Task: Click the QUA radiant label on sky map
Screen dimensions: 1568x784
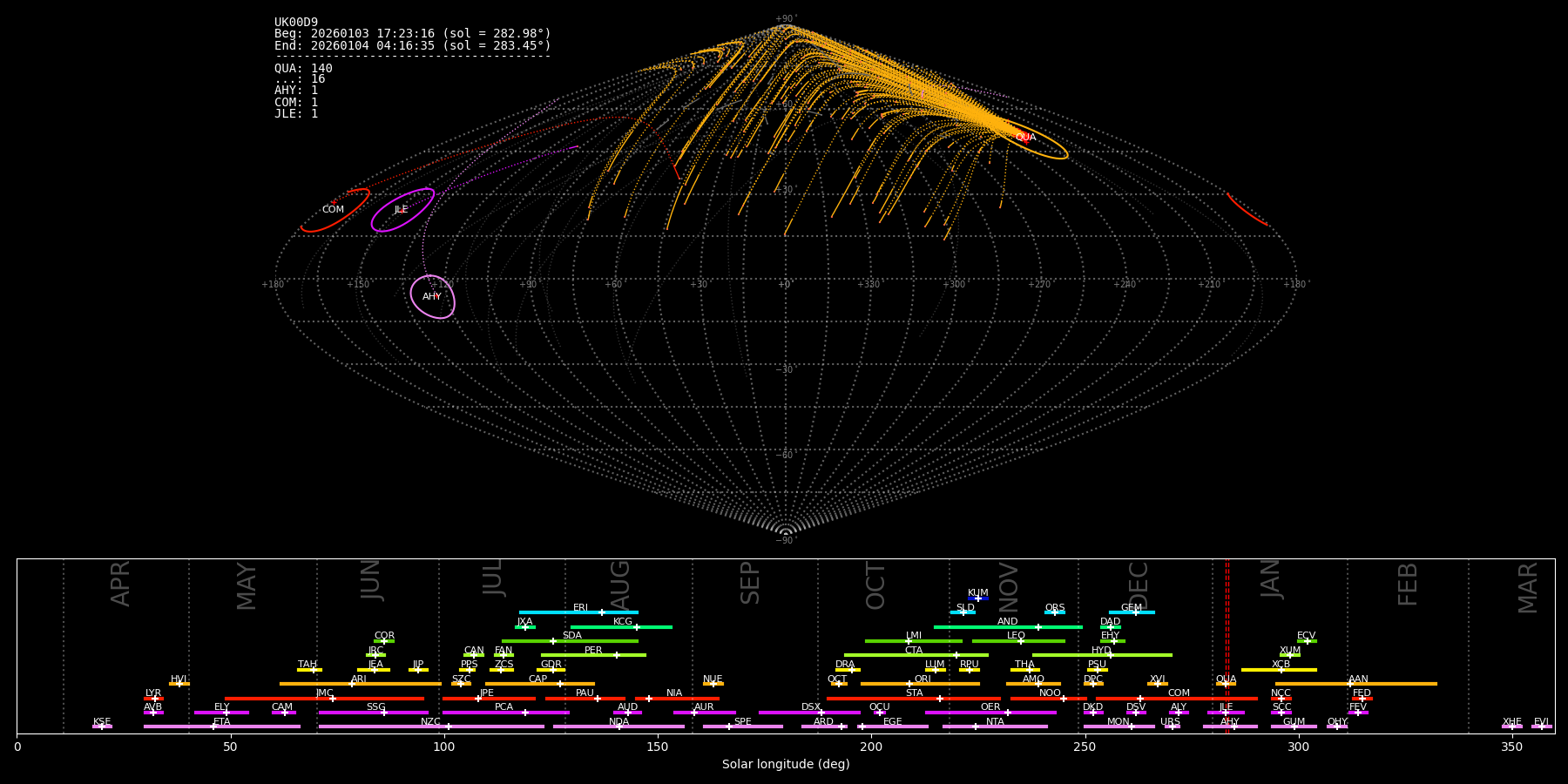Action: (1025, 138)
